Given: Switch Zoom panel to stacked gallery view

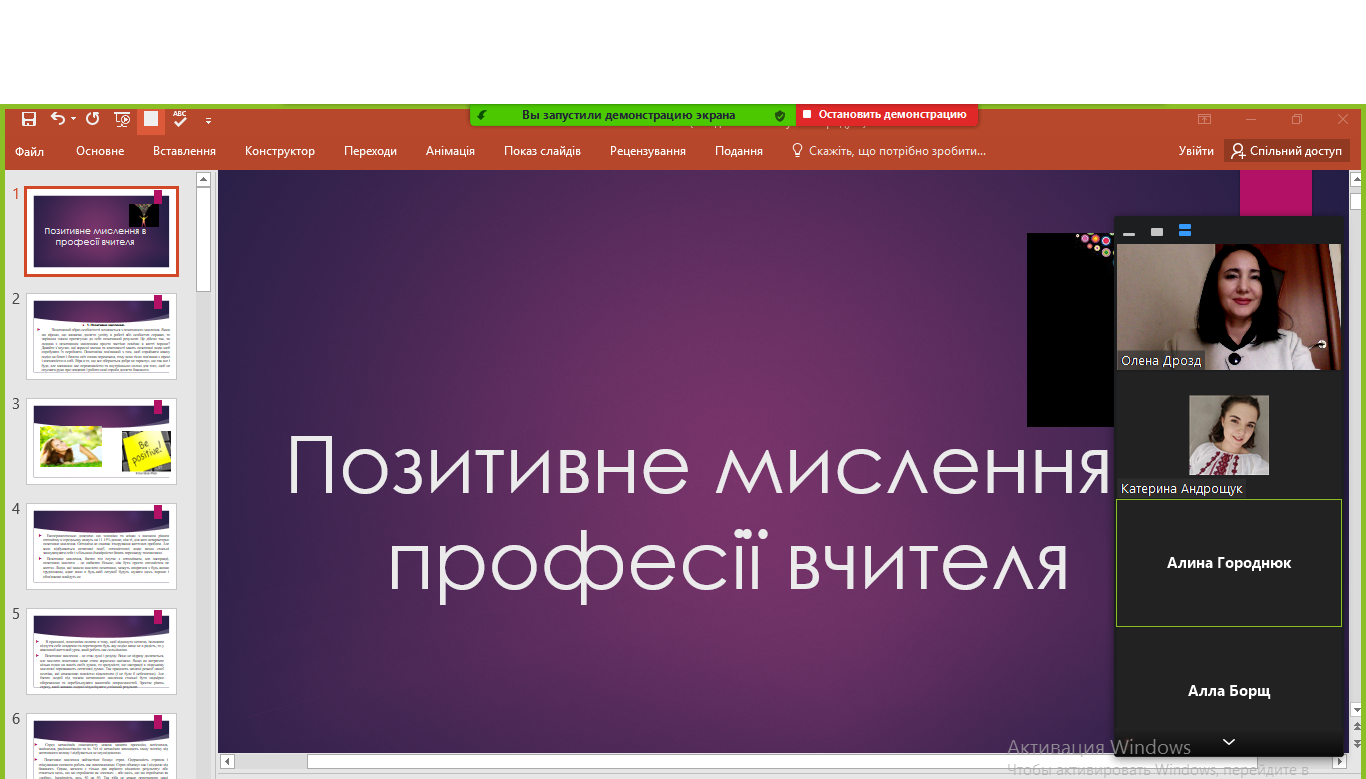Looking at the screenshot, I should [x=1185, y=231].
